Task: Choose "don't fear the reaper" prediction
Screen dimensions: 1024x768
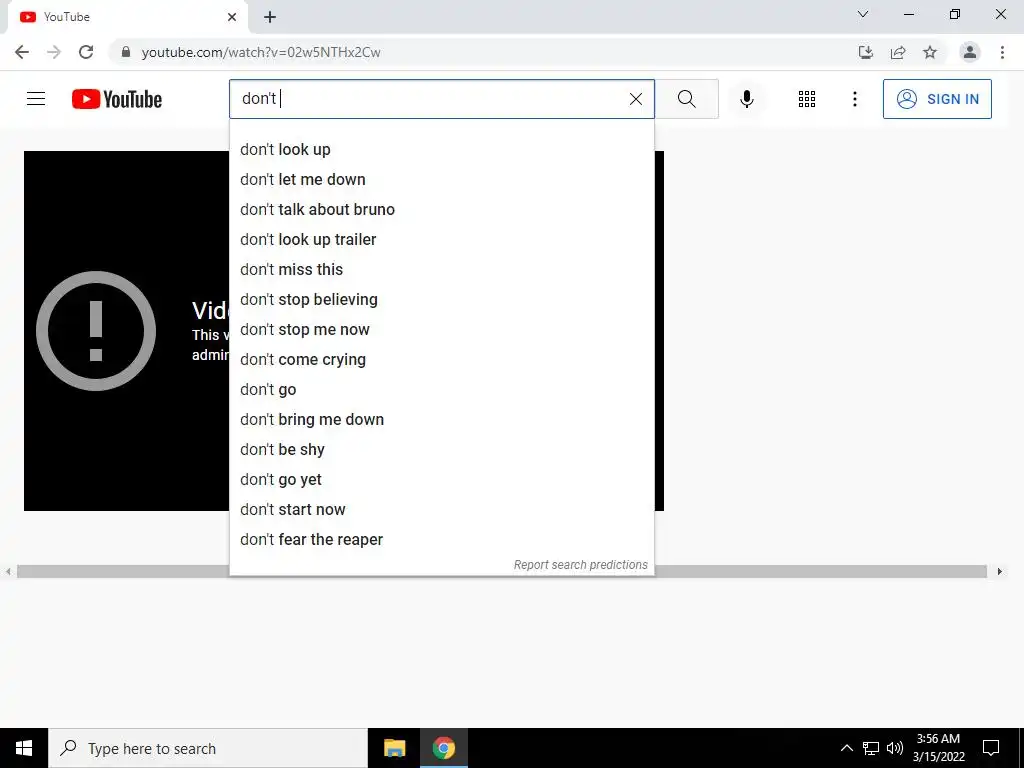Action: 441,540
